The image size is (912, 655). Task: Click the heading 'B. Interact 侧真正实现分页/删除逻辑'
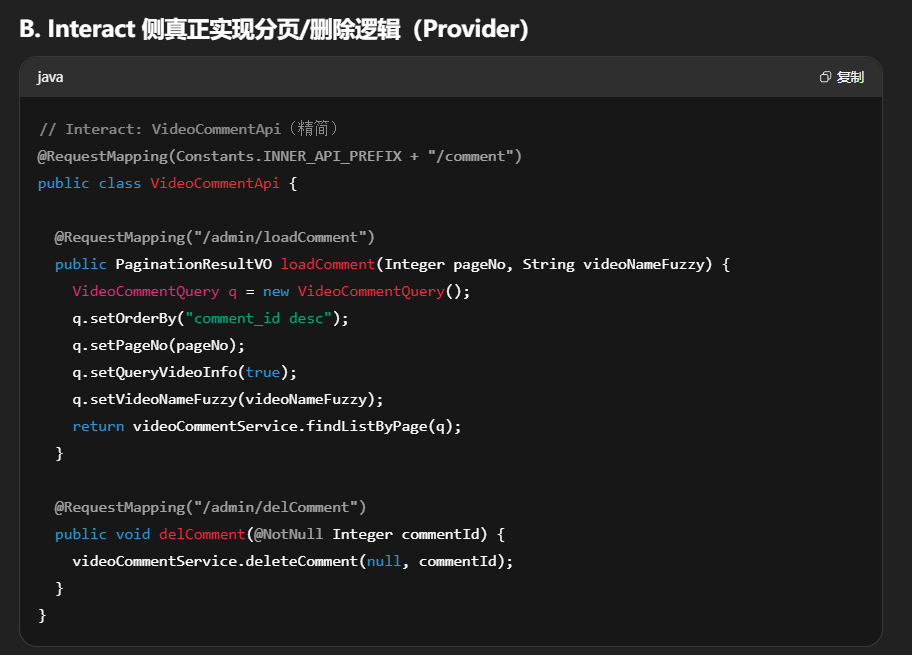click(x=273, y=29)
